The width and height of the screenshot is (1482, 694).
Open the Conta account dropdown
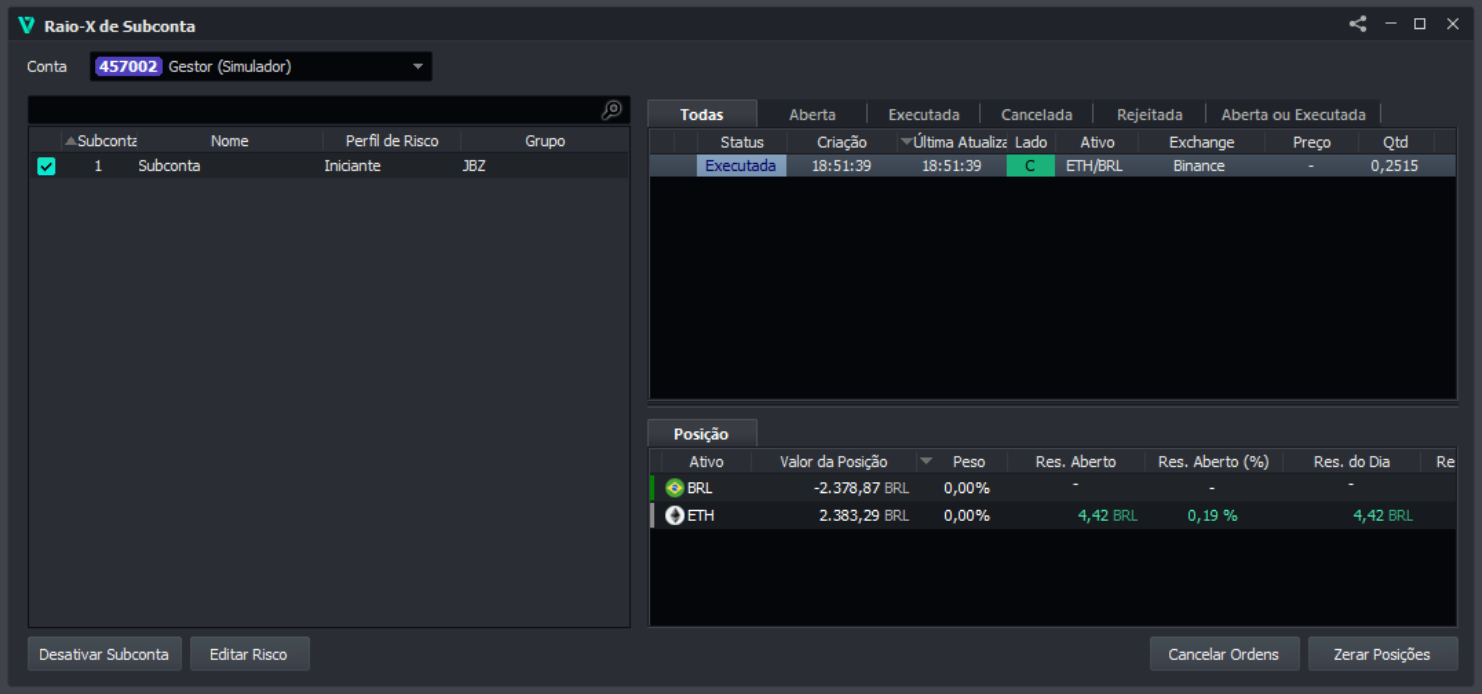click(418, 67)
